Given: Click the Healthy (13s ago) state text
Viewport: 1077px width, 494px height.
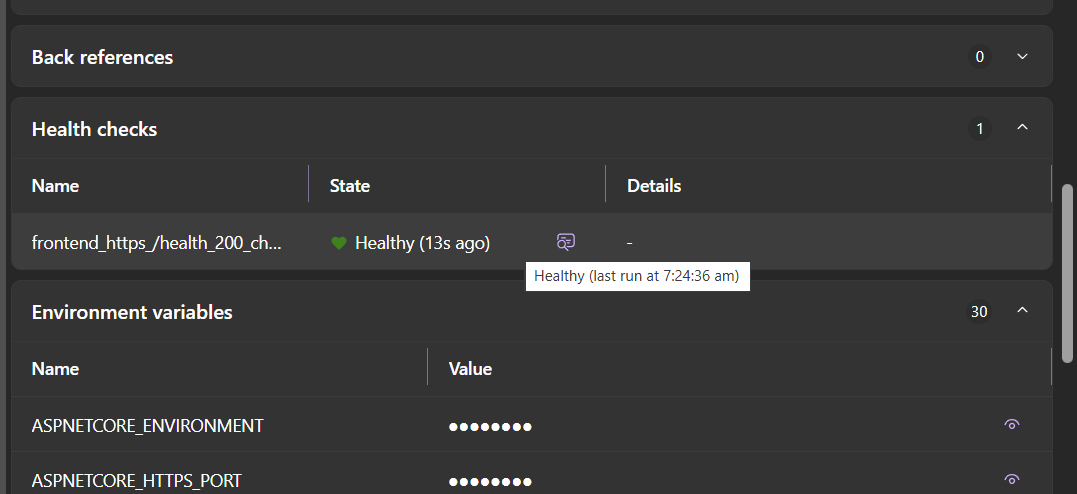Looking at the screenshot, I should 422,243.
